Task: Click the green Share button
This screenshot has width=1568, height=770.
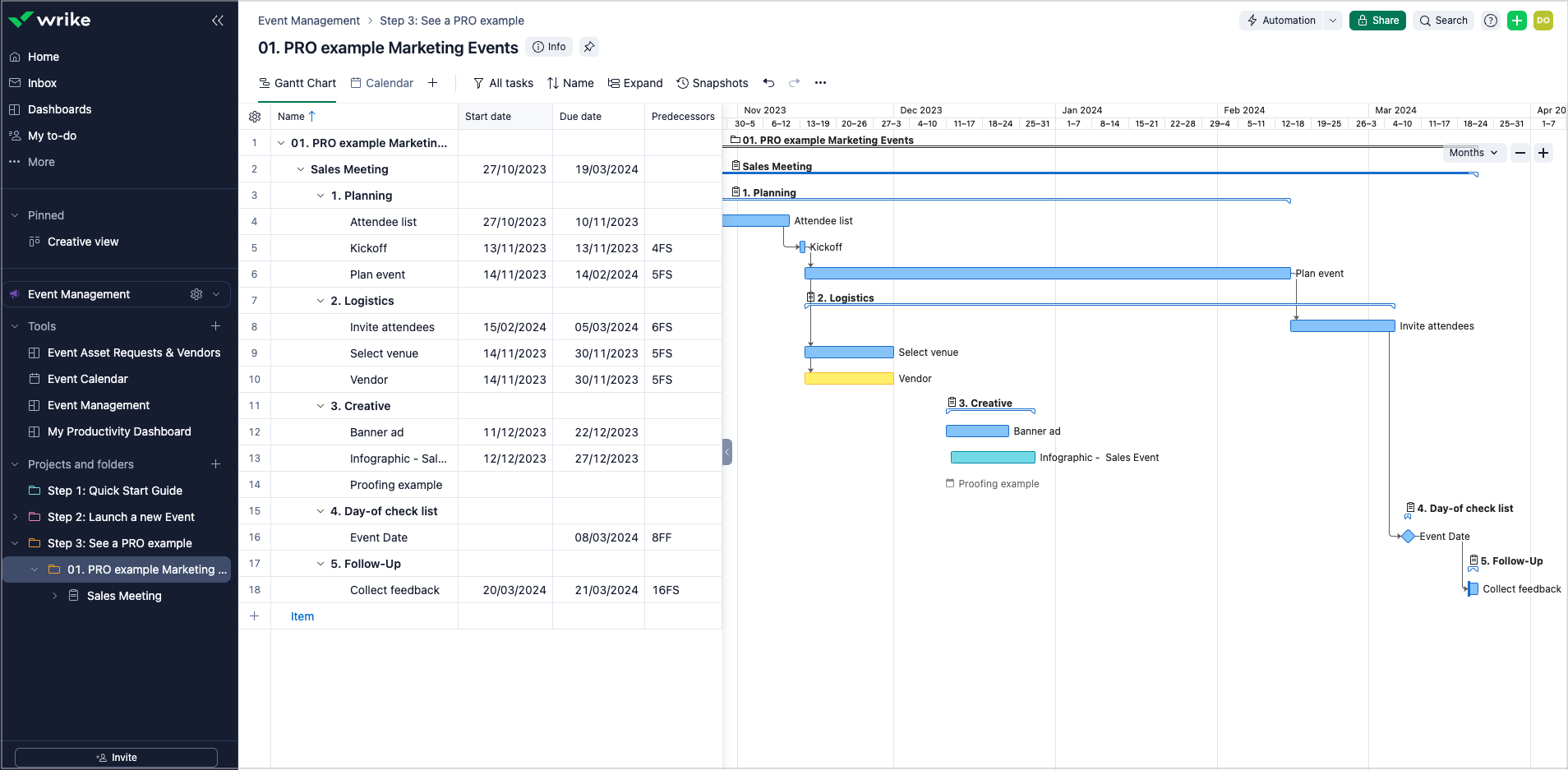Action: point(1377,20)
